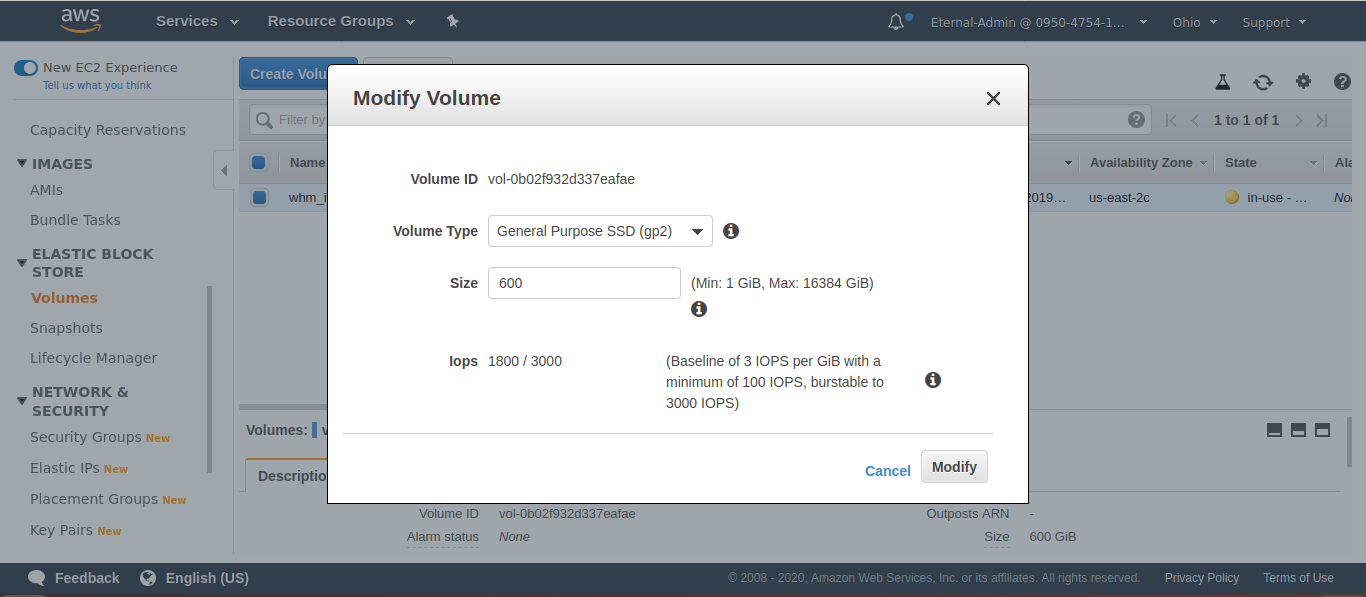This screenshot has width=1366, height=597.
Task: Expand the Services menu
Action: [x=197, y=21]
